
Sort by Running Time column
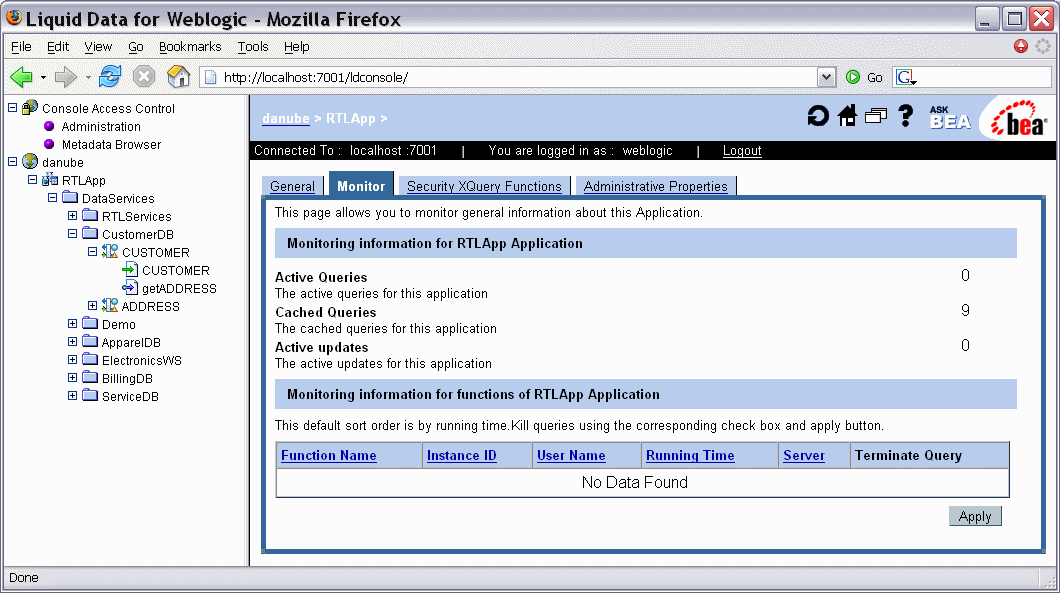coord(690,455)
